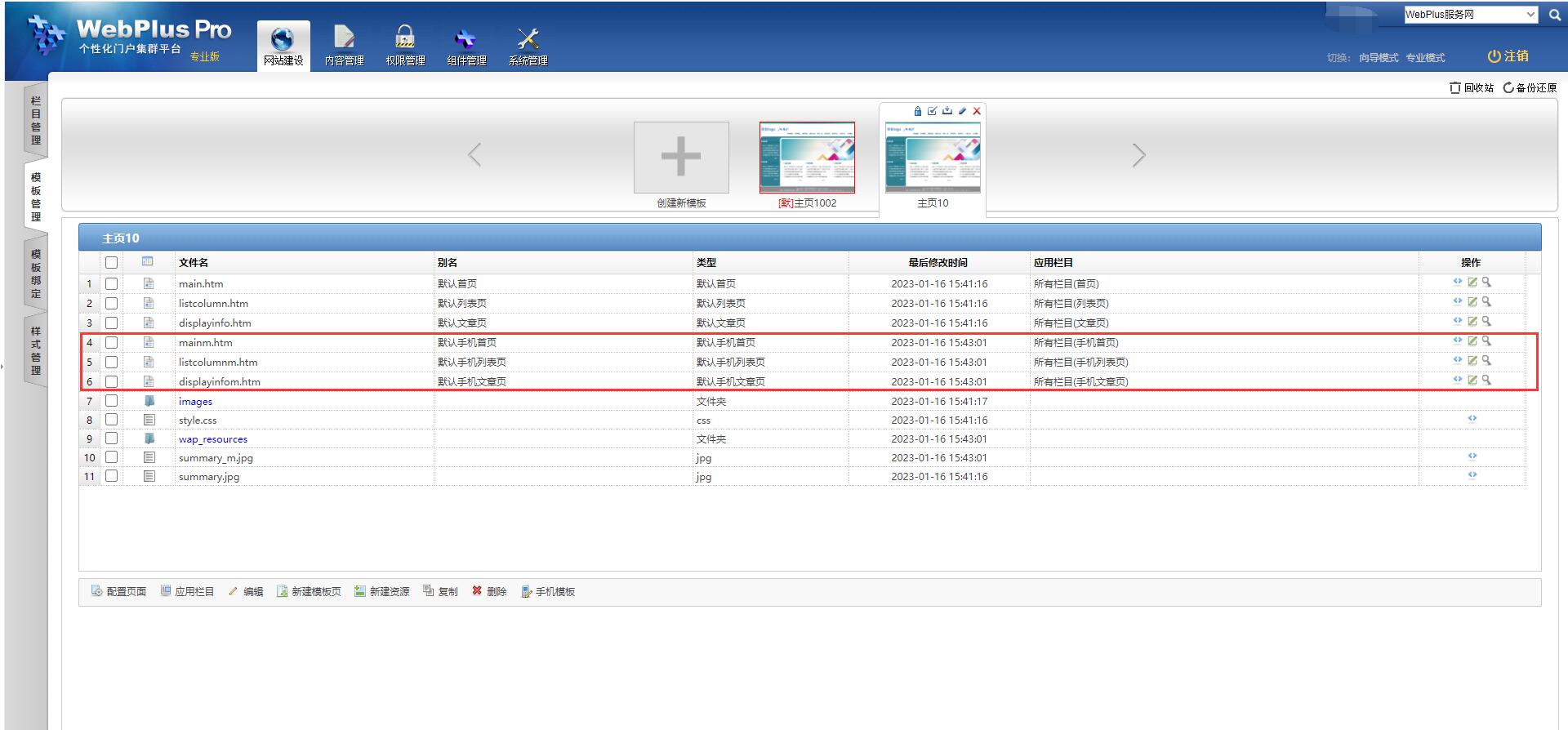
Task: Preview mainm.htm using its magnifier icon
Action: coord(1486,341)
